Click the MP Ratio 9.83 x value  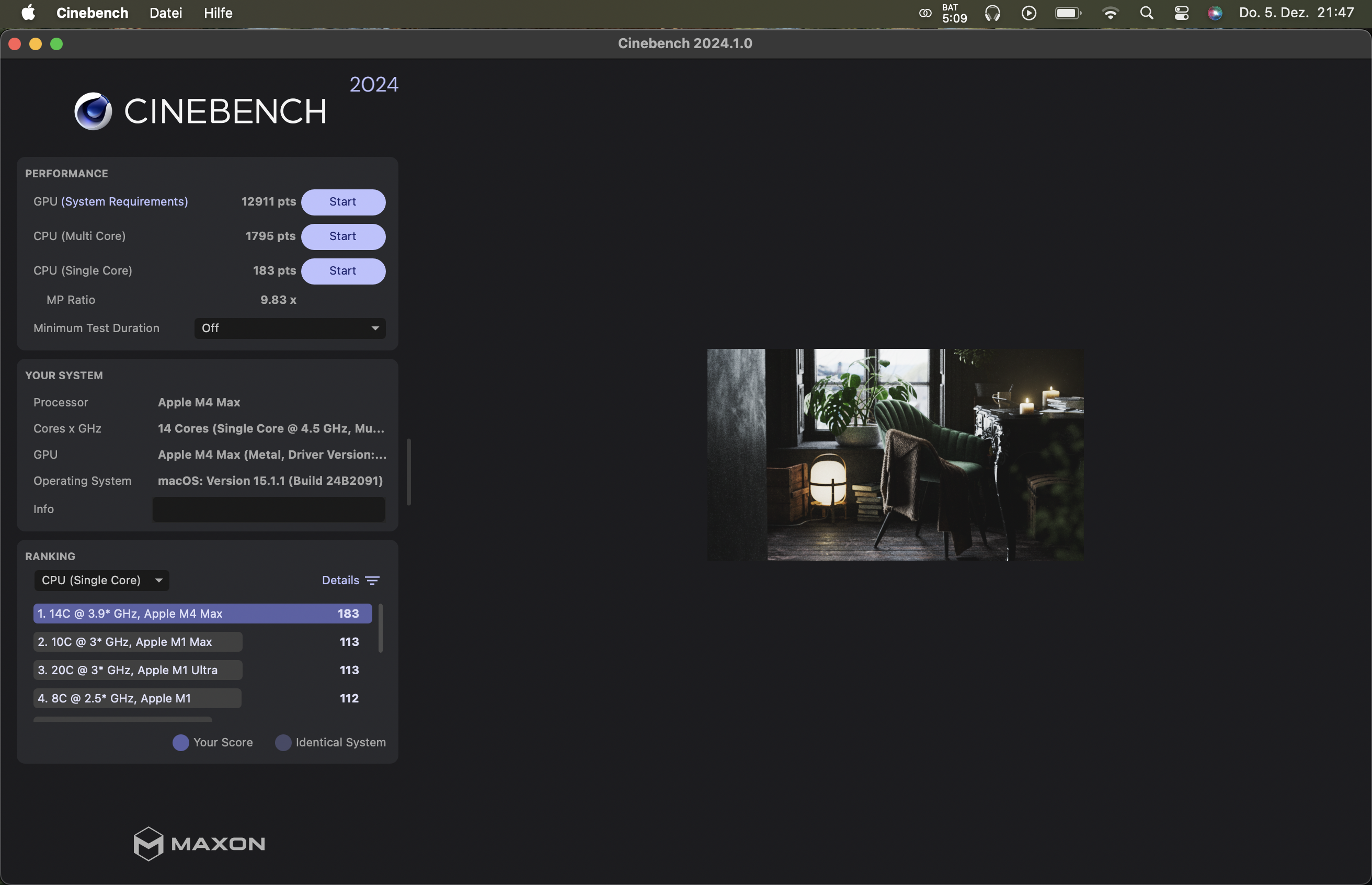[x=279, y=300]
